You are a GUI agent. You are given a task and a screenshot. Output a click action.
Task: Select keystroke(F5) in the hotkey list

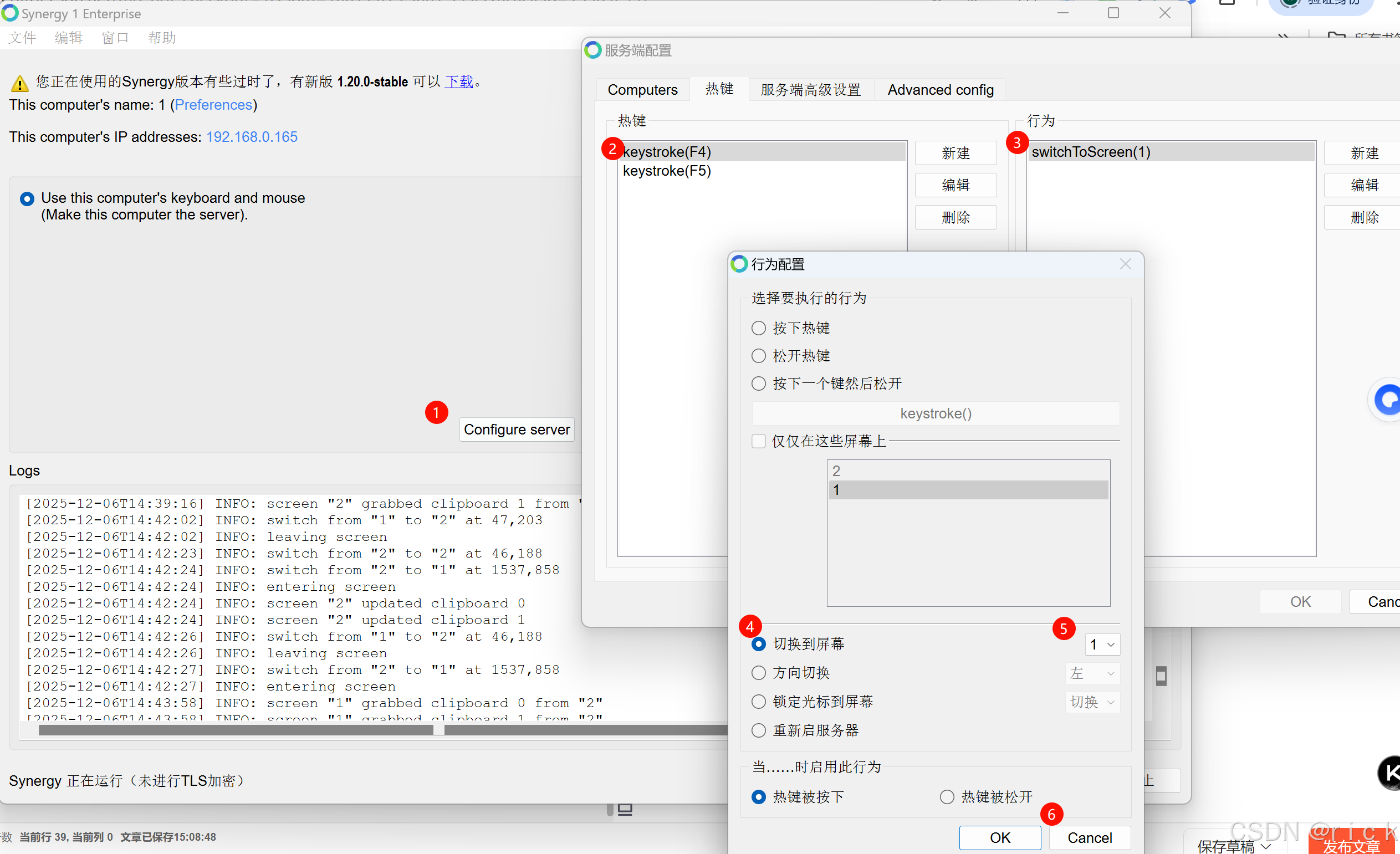coord(667,171)
